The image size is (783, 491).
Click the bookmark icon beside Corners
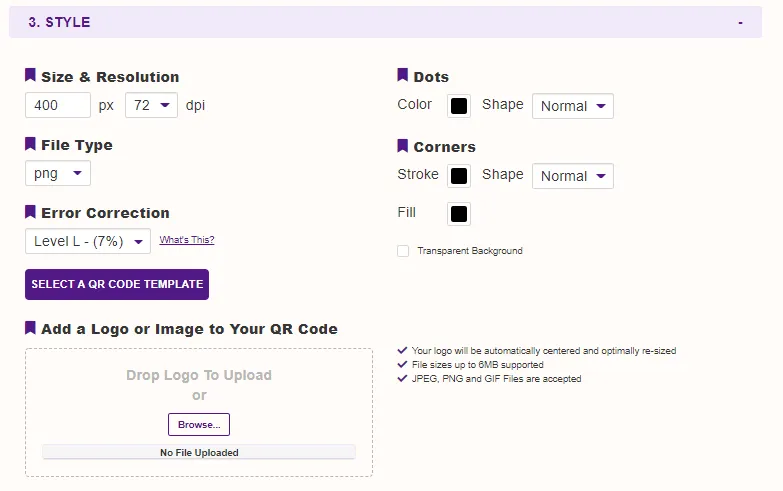[x=402, y=146]
